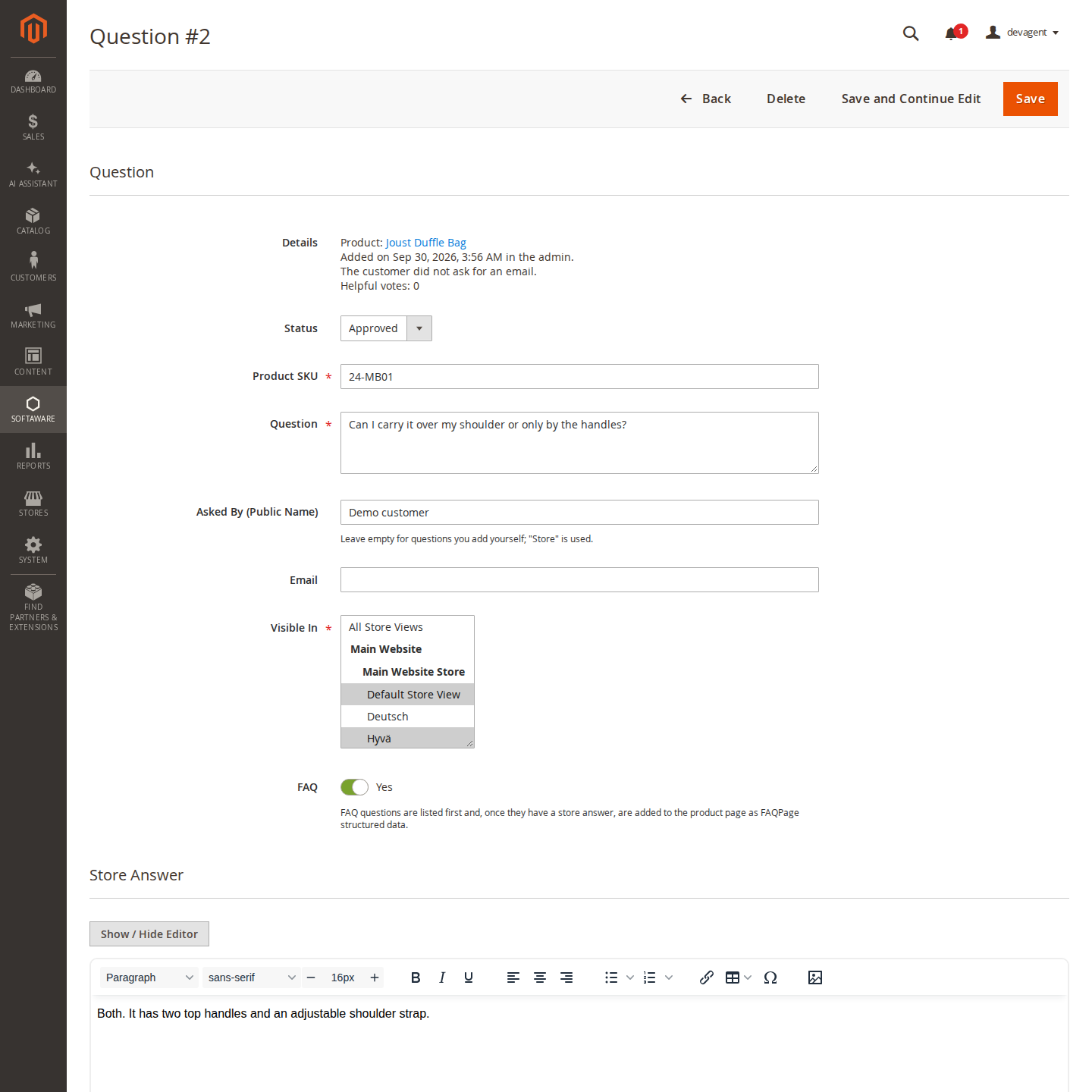
Task: Click Show / Hide Editor button
Action: 149,934
